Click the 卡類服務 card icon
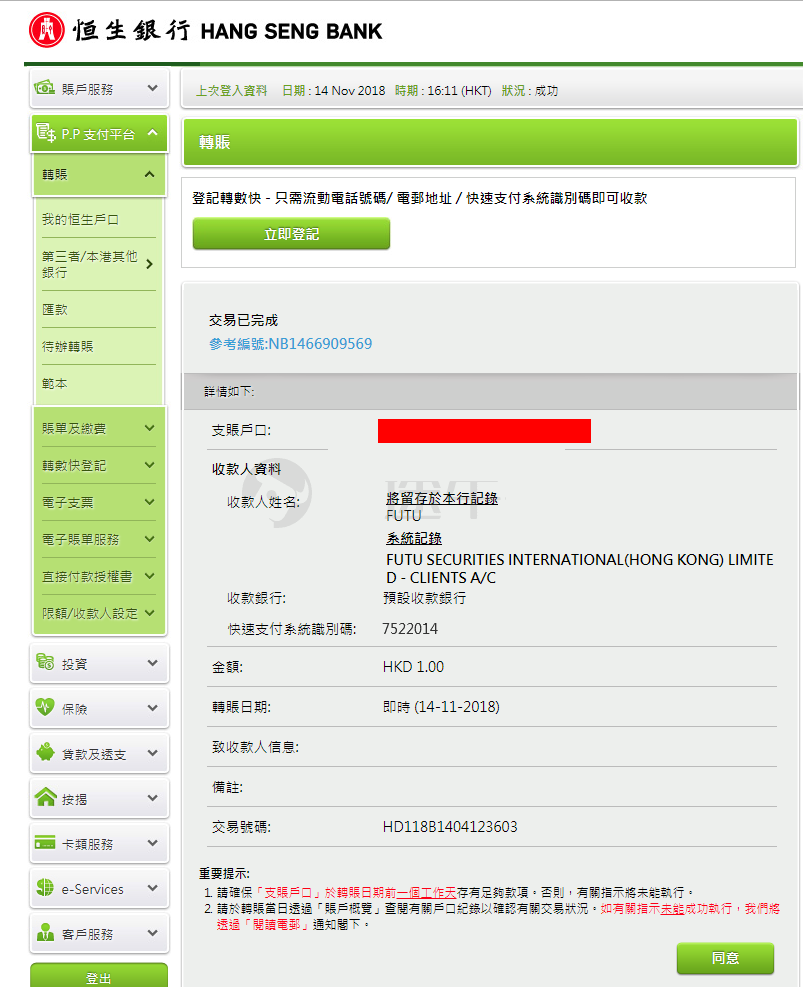This screenshot has height=987, width=803. pyautogui.click(x=45, y=842)
